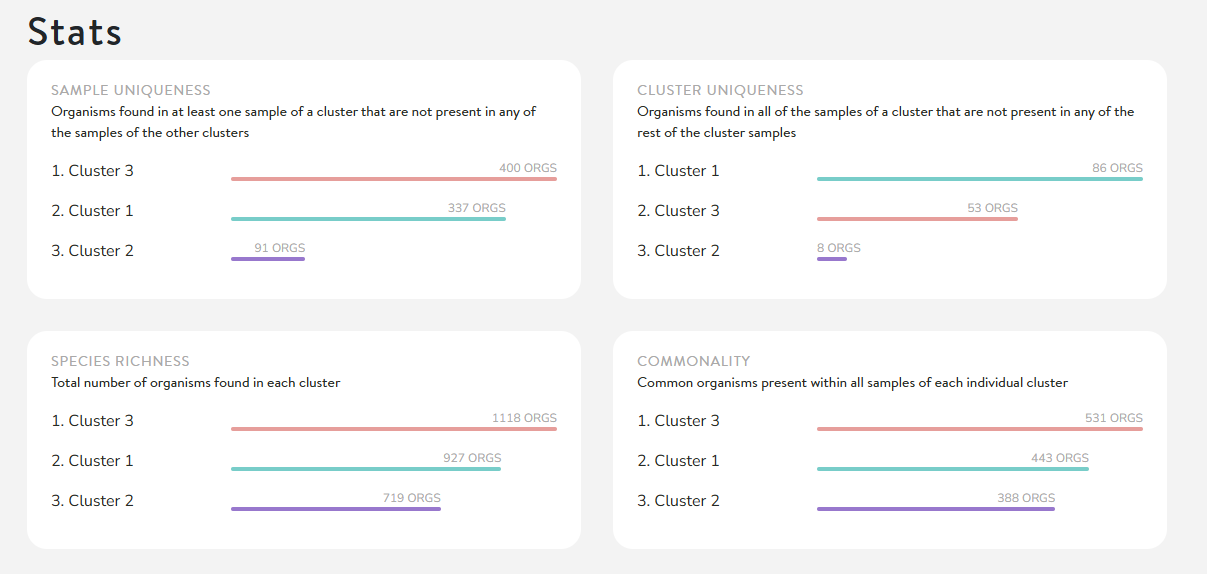Pick the short purple 8 ORGS bar
Viewport: 1207px width, 574px height.
tap(832, 259)
